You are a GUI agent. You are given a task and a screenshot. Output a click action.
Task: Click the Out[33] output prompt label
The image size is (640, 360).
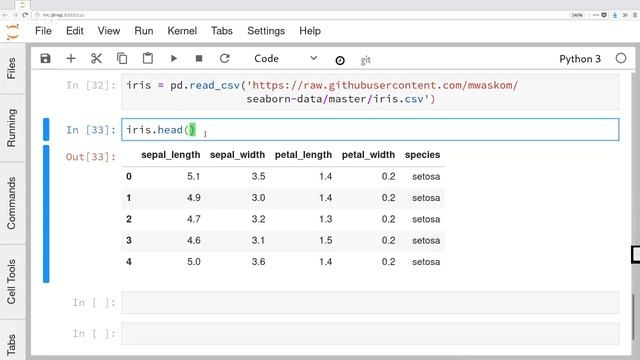coord(91,157)
